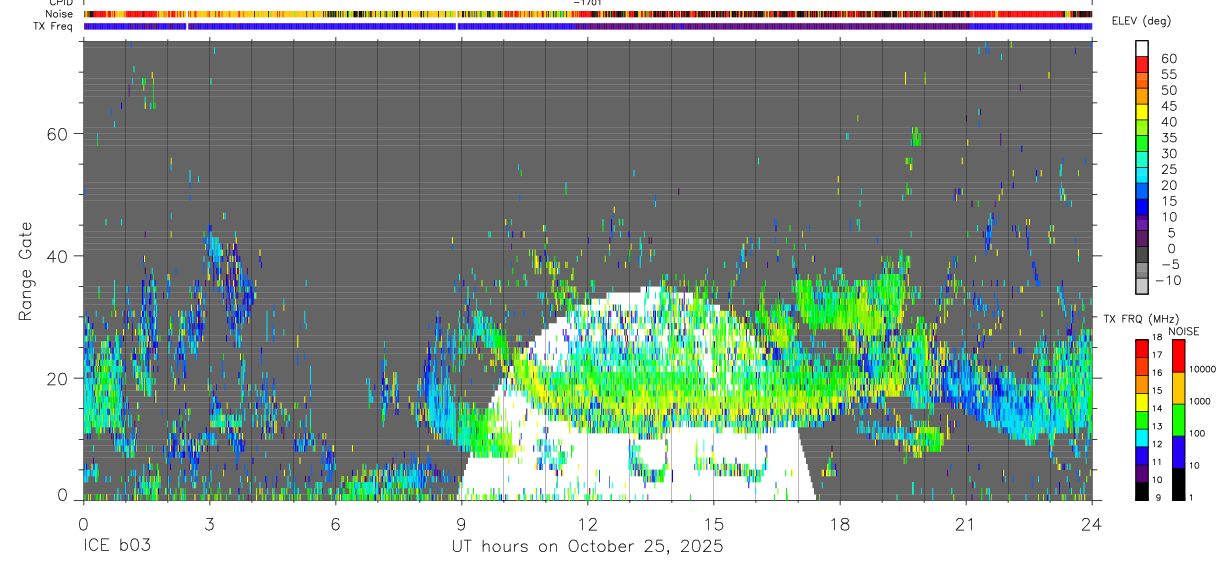1228x567 pixels.
Task: Pick the green TX FRQ segment between 13 and 14
Action: pos(1142,420)
